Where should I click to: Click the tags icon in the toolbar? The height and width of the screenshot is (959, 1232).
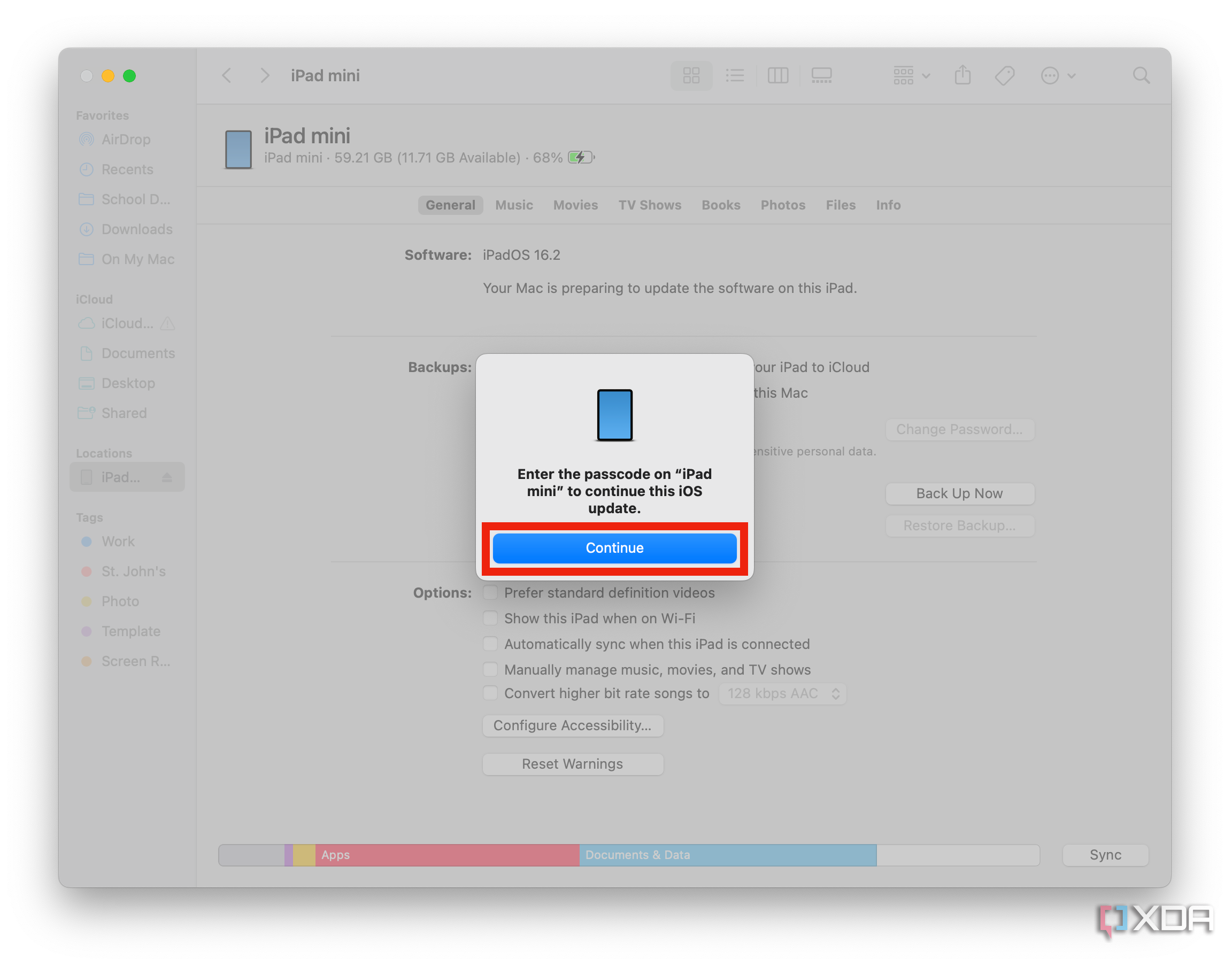coord(1005,75)
